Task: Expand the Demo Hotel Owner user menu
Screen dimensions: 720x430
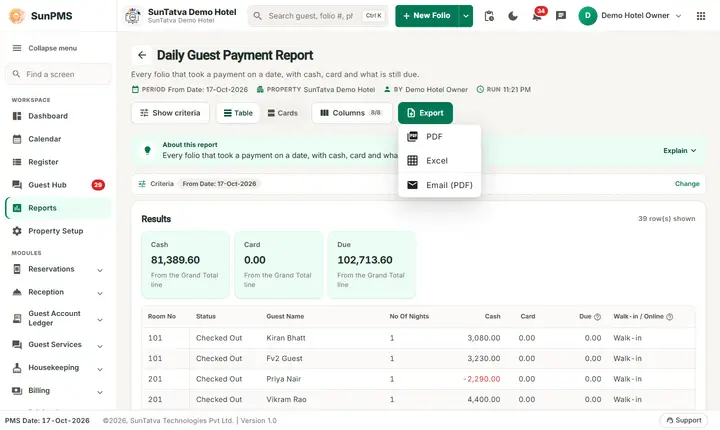Action: pyautogui.click(x=679, y=16)
